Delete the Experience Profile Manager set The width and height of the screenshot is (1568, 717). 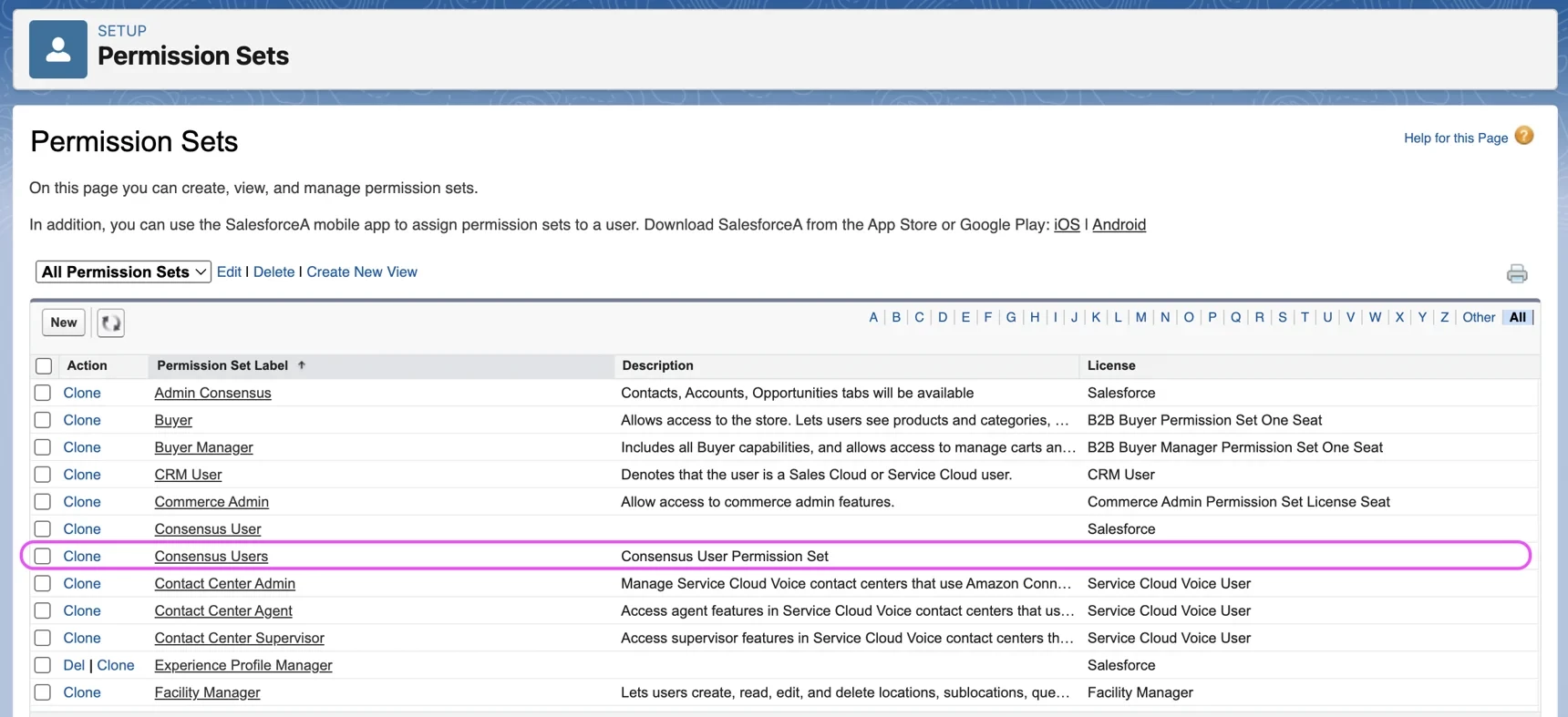pyautogui.click(x=74, y=665)
